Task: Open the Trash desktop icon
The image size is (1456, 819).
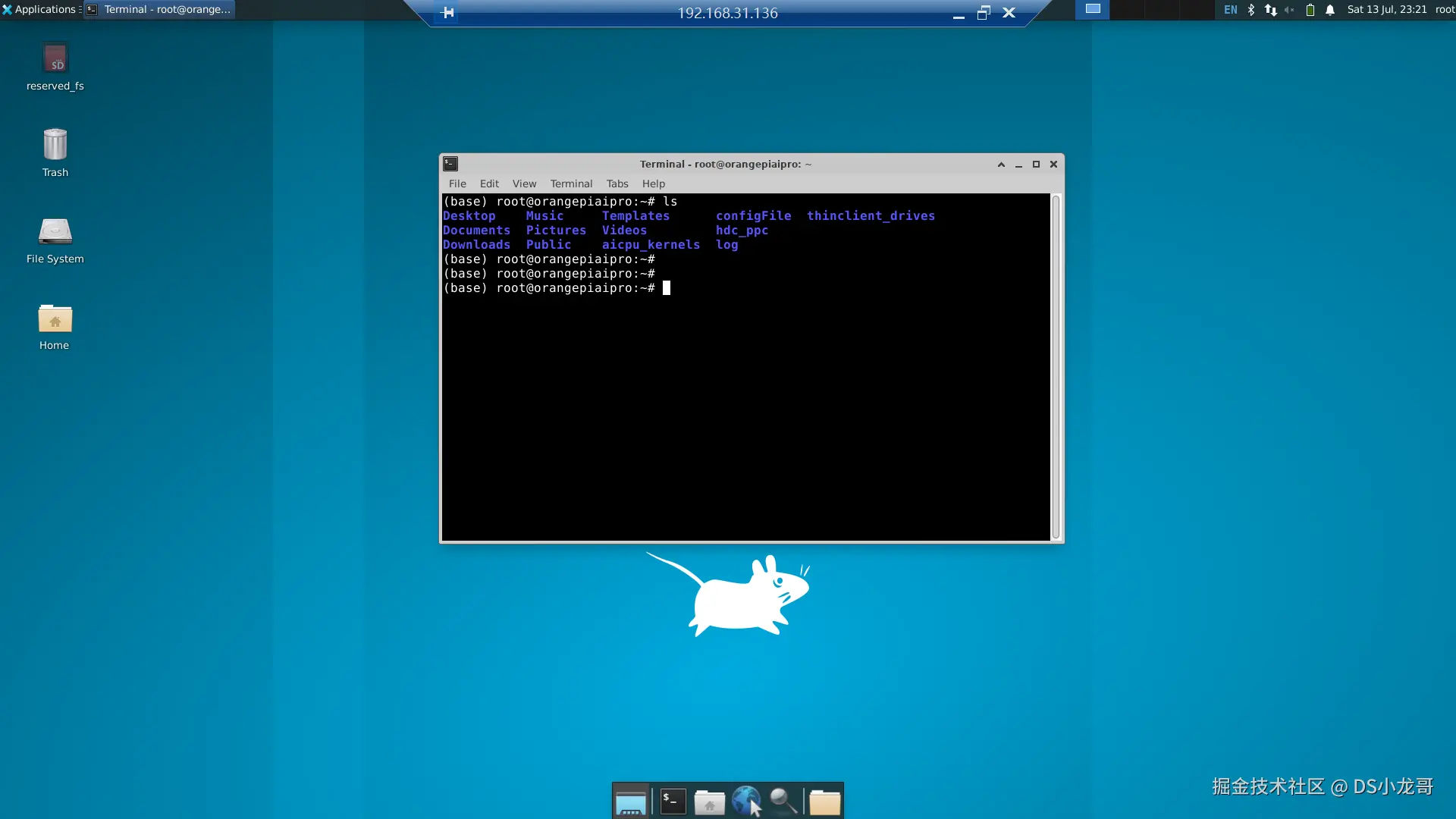Action: 55,146
